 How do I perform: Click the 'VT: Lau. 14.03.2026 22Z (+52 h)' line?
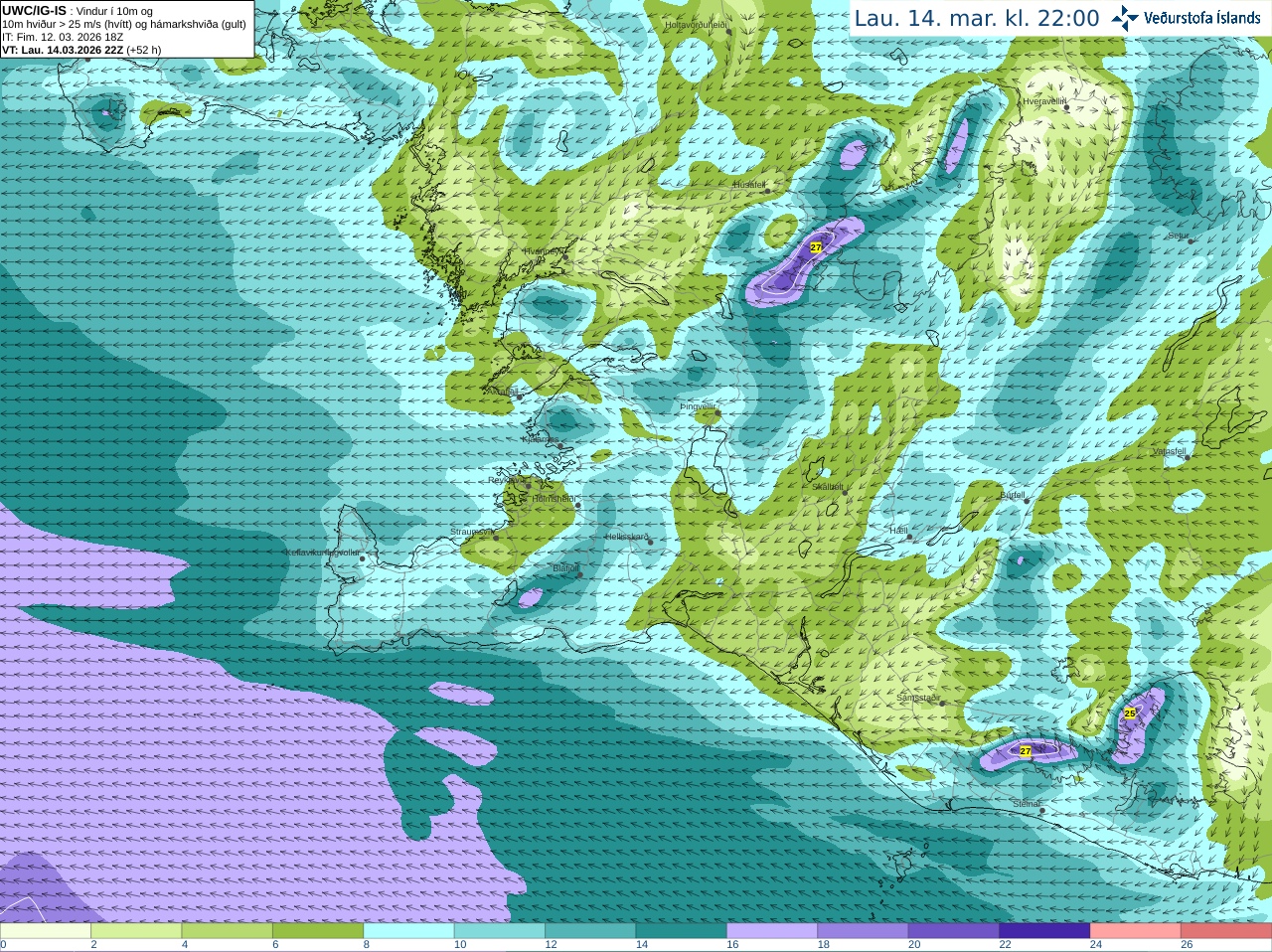click(81, 50)
